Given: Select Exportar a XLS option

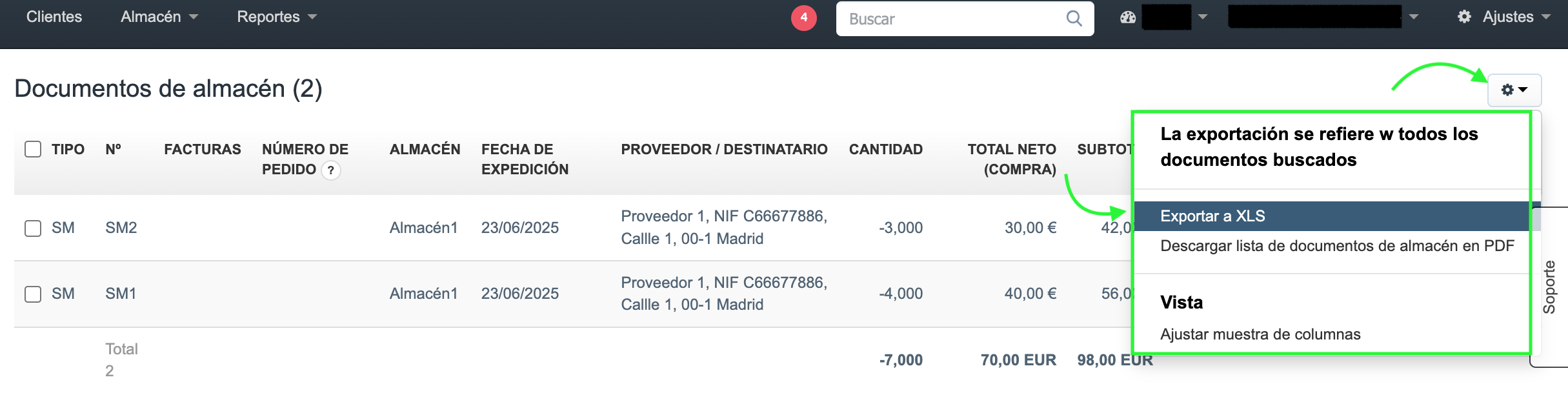Looking at the screenshot, I should click(x=1212, y=216).
